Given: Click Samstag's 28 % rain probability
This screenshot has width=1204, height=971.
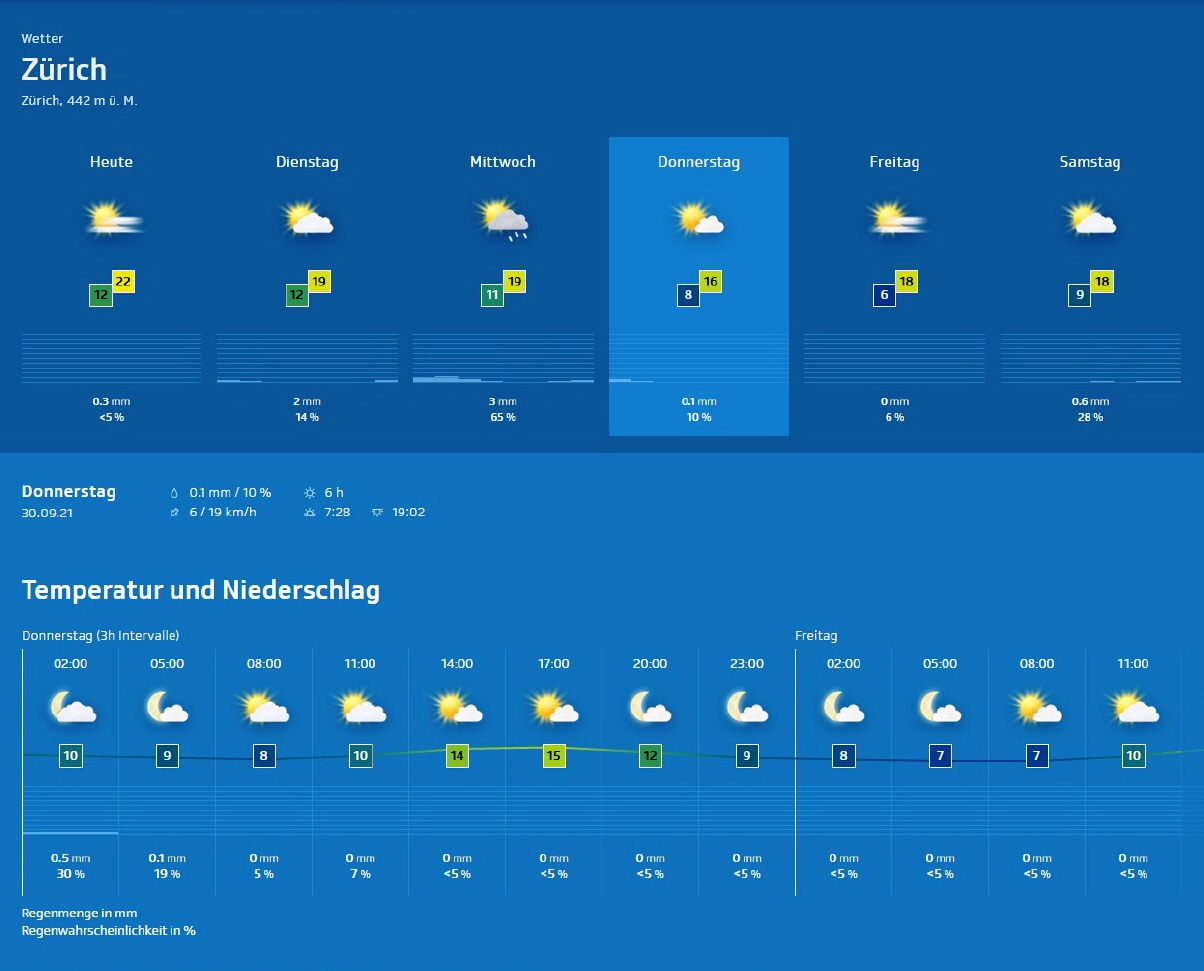Looking at the screenshot, I should coord(1090,417).
